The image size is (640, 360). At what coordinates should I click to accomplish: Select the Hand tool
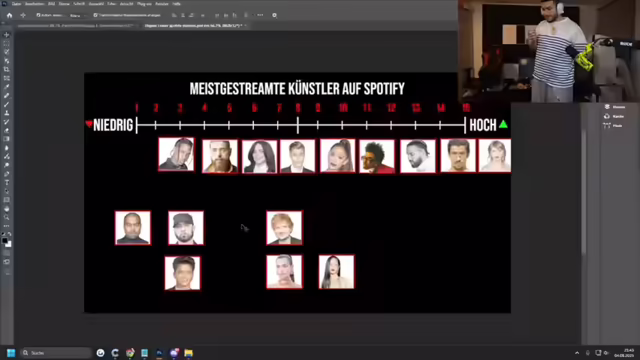(7, 209)
